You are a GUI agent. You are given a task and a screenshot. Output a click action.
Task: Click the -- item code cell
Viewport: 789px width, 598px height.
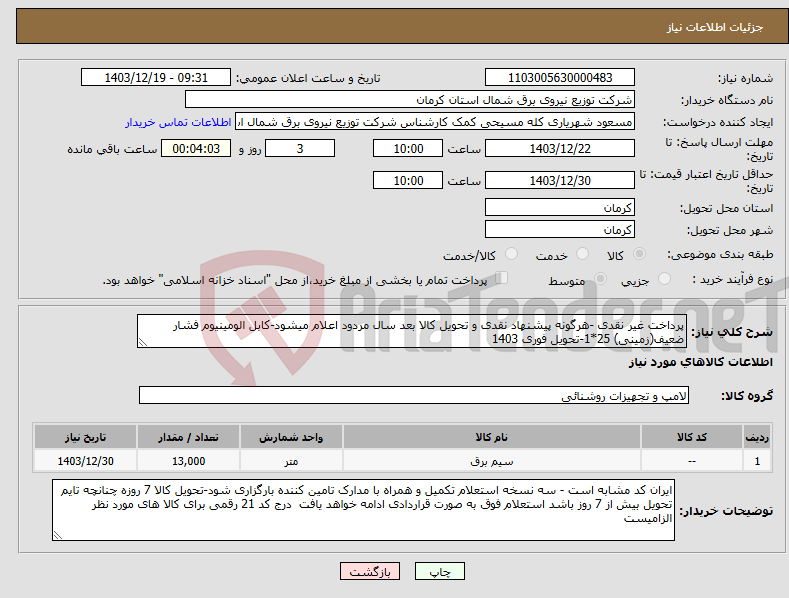point(692,461)
